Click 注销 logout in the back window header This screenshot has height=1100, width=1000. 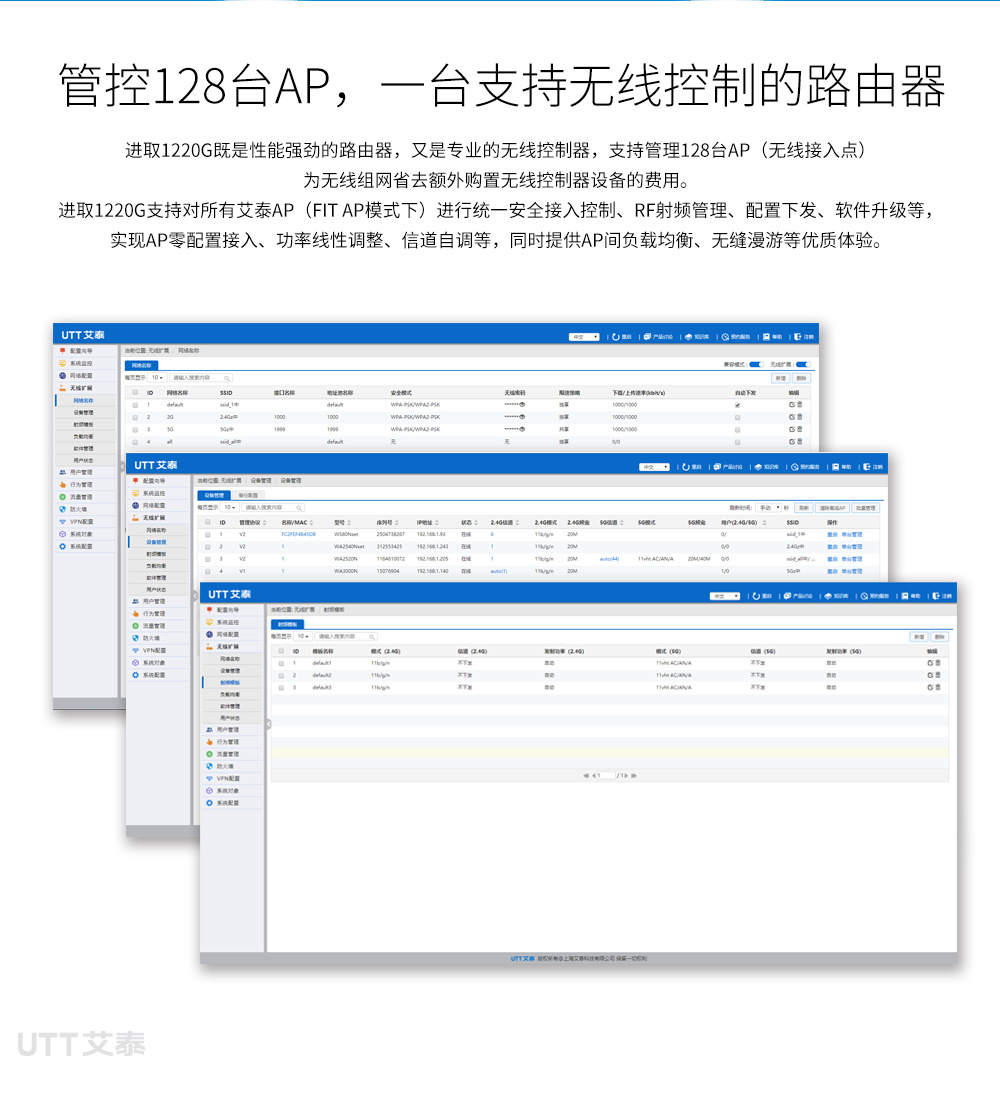tap(804, 337)
